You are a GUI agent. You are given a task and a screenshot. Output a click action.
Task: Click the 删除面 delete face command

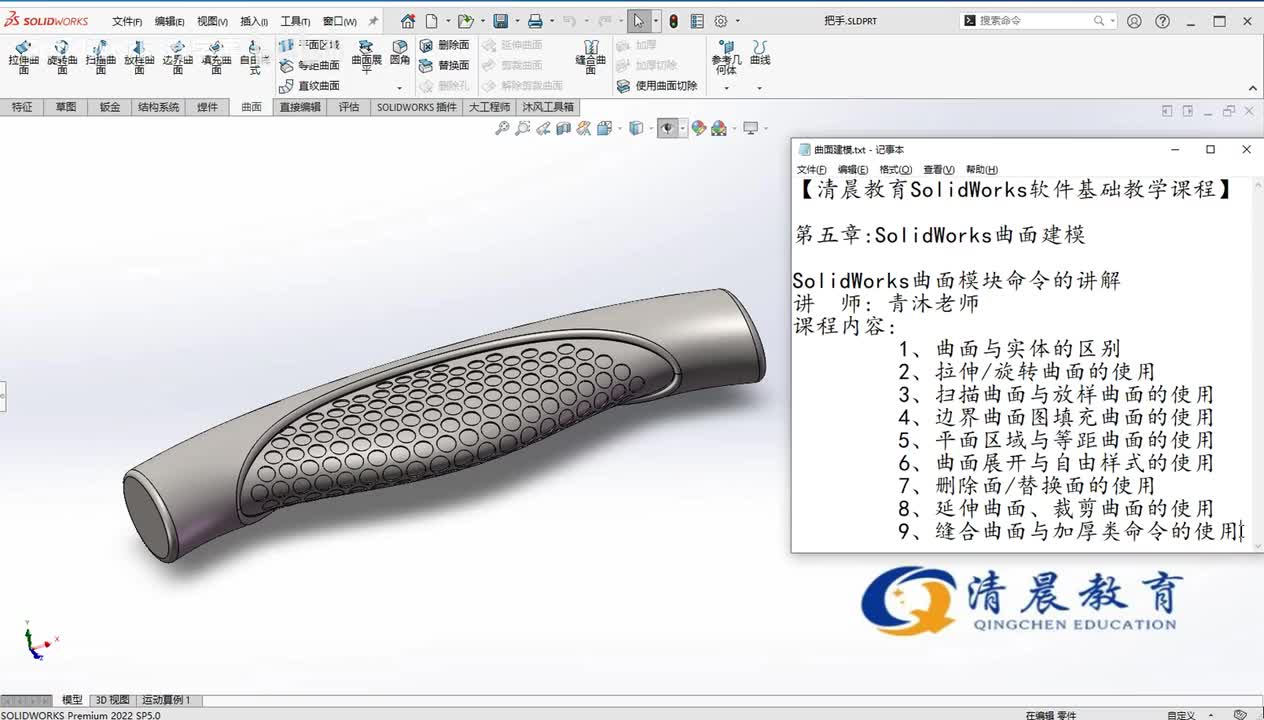point(445,45)
